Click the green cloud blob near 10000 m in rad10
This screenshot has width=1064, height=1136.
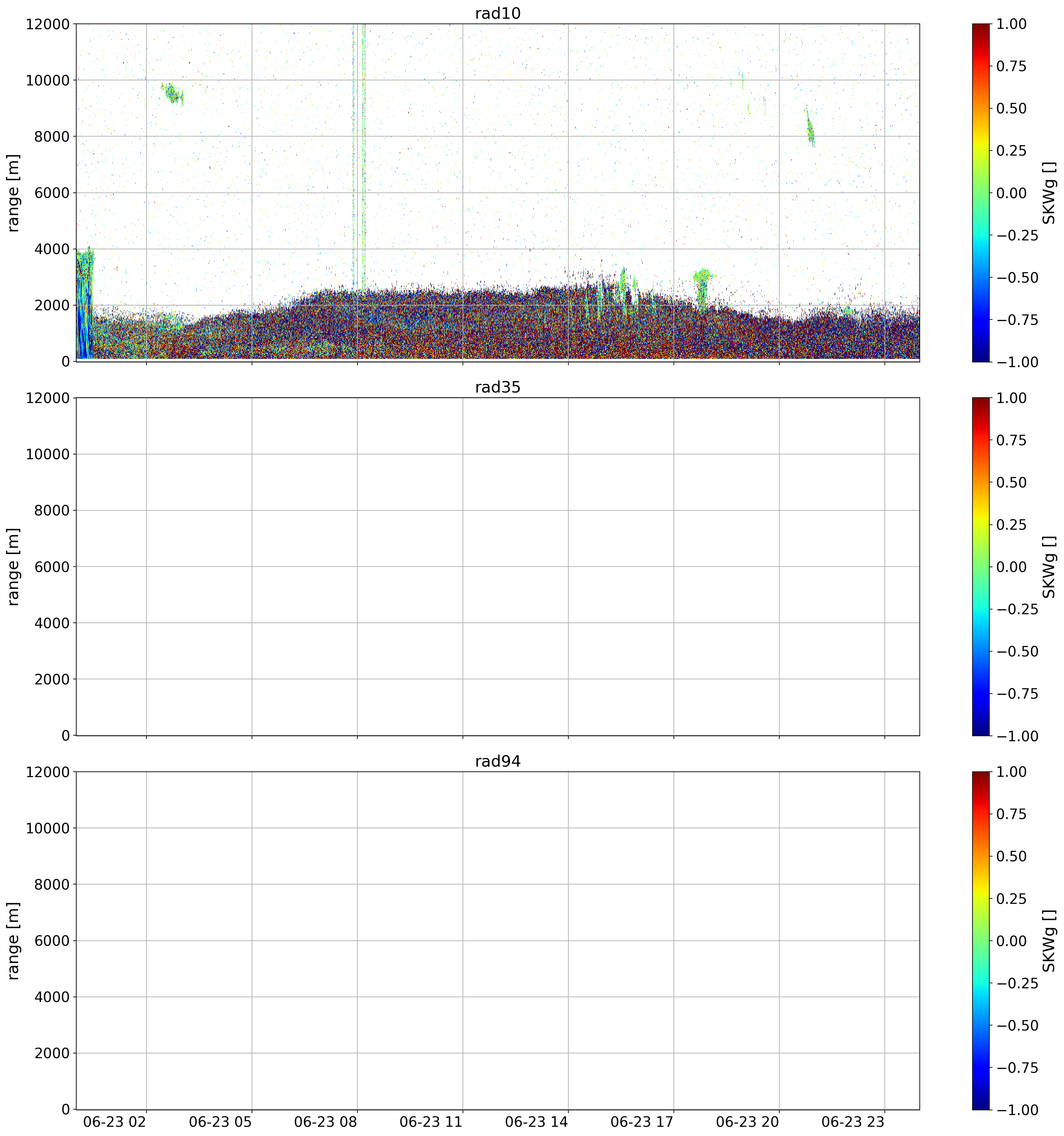point(172,94)
